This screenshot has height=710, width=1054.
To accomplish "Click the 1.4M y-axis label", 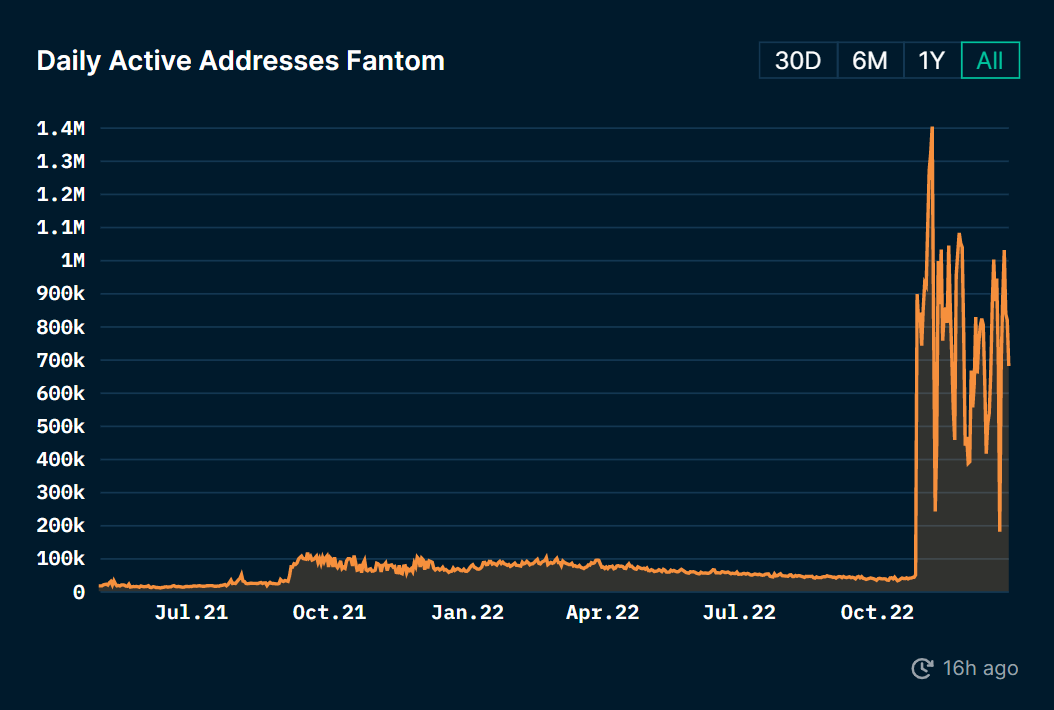I will click(60, 128).
